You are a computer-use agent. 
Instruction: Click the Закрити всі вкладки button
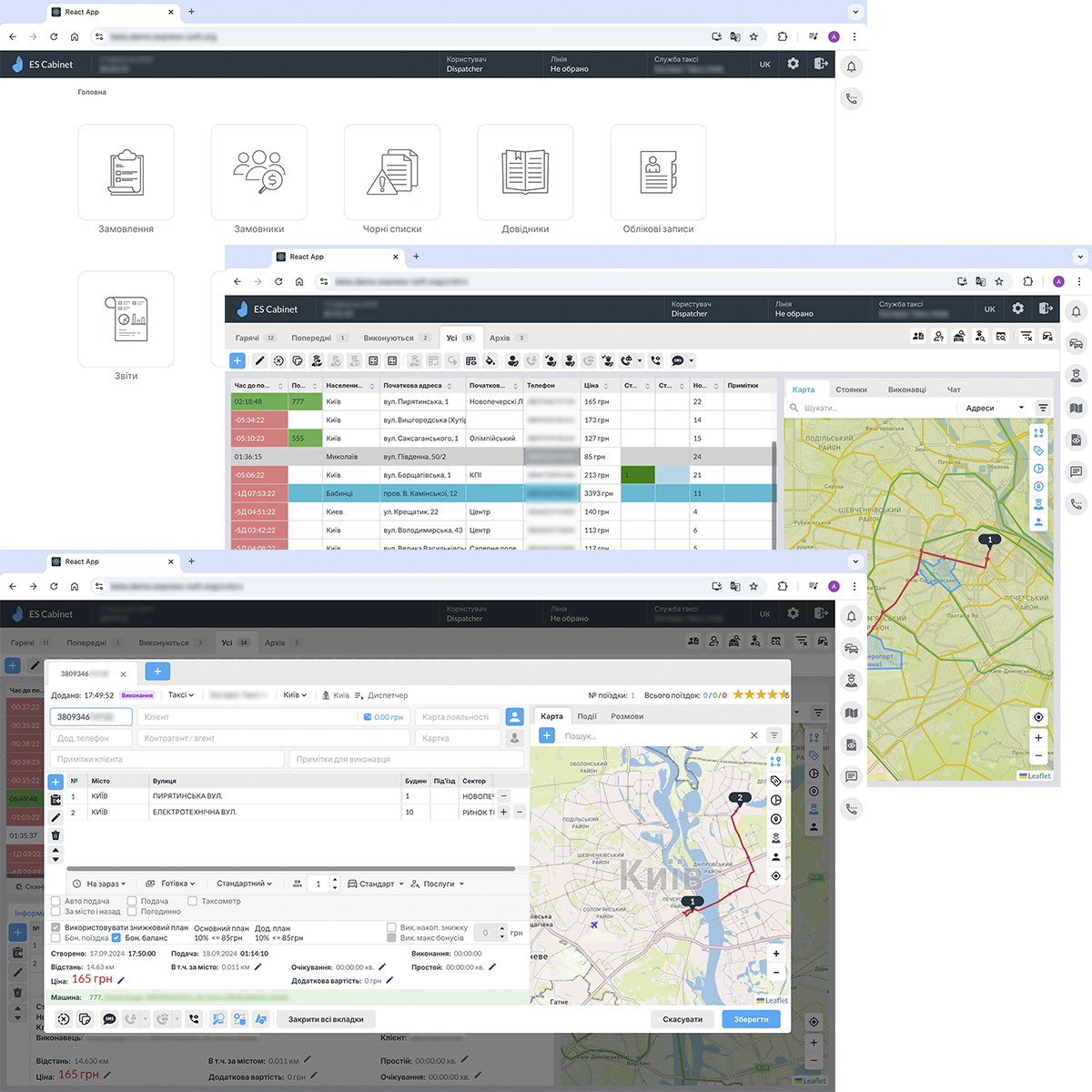pyautogui.click(x=326, y=1019)
